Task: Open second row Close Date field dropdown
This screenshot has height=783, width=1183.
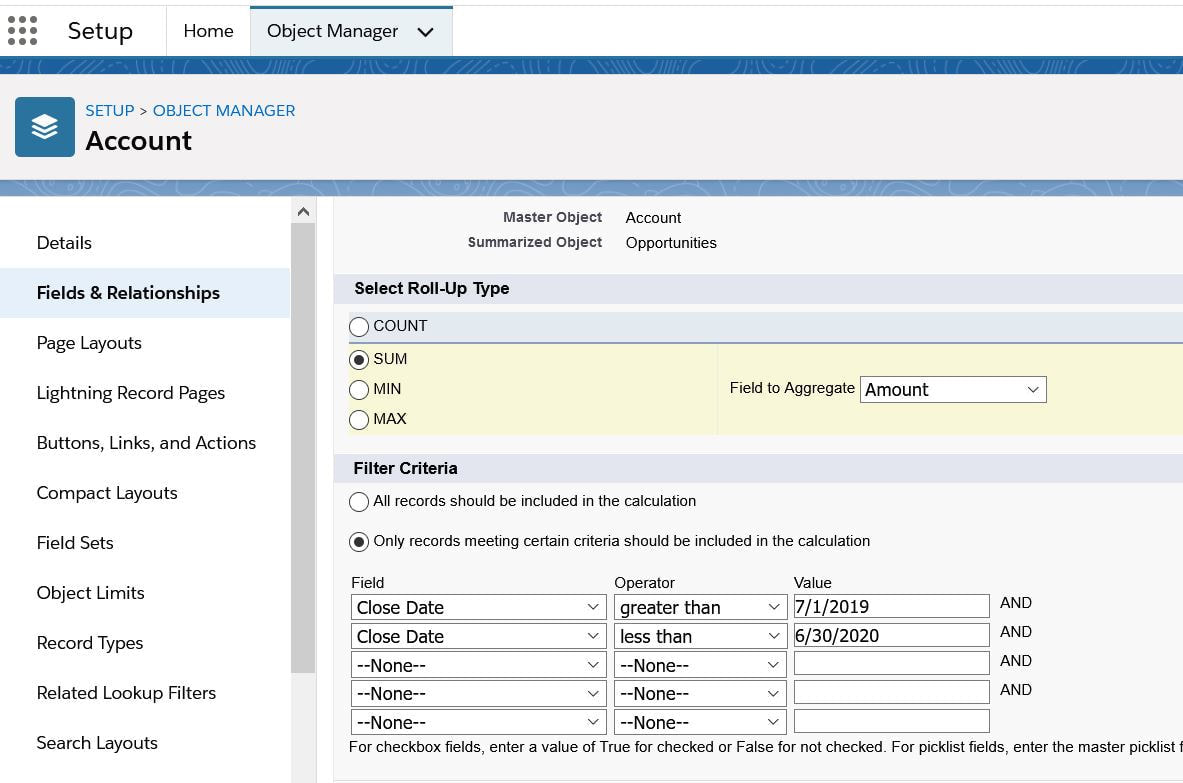Action: (478, 636)
